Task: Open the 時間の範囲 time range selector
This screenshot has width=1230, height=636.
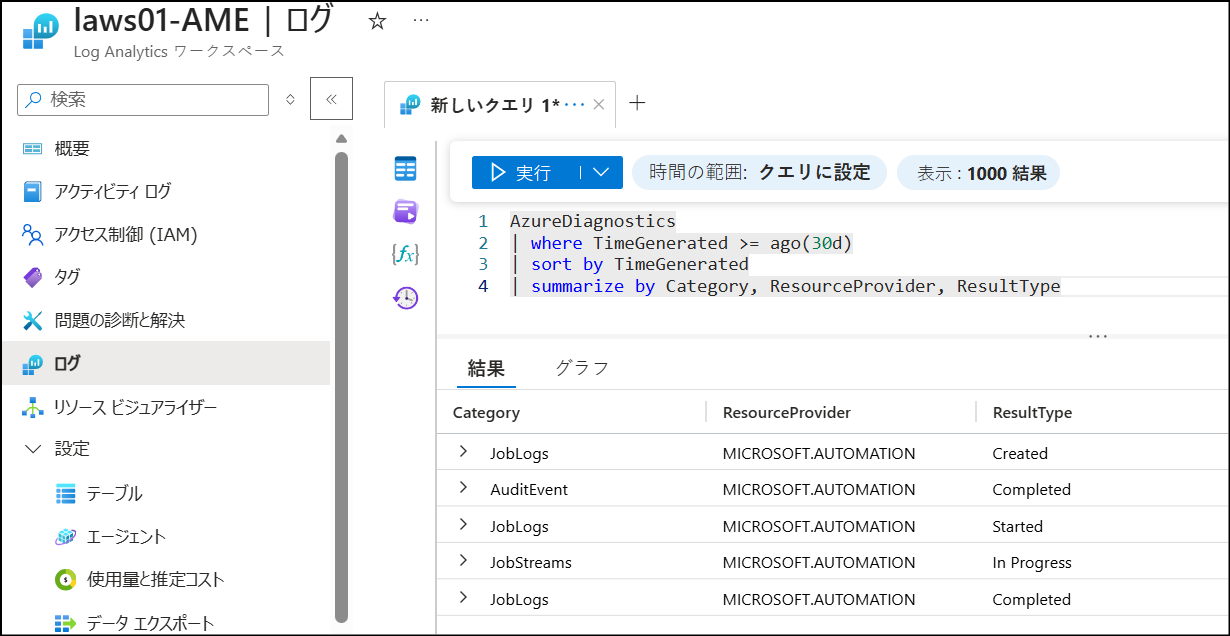Action: (x=760, y=172)
